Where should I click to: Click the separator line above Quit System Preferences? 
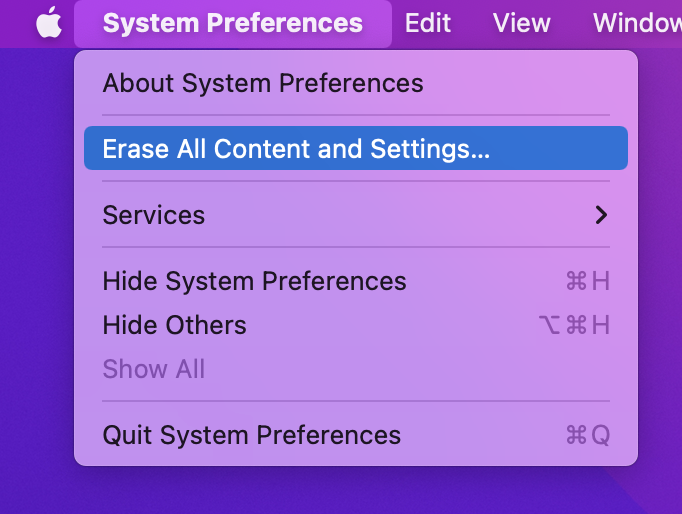tap(356, 401)
